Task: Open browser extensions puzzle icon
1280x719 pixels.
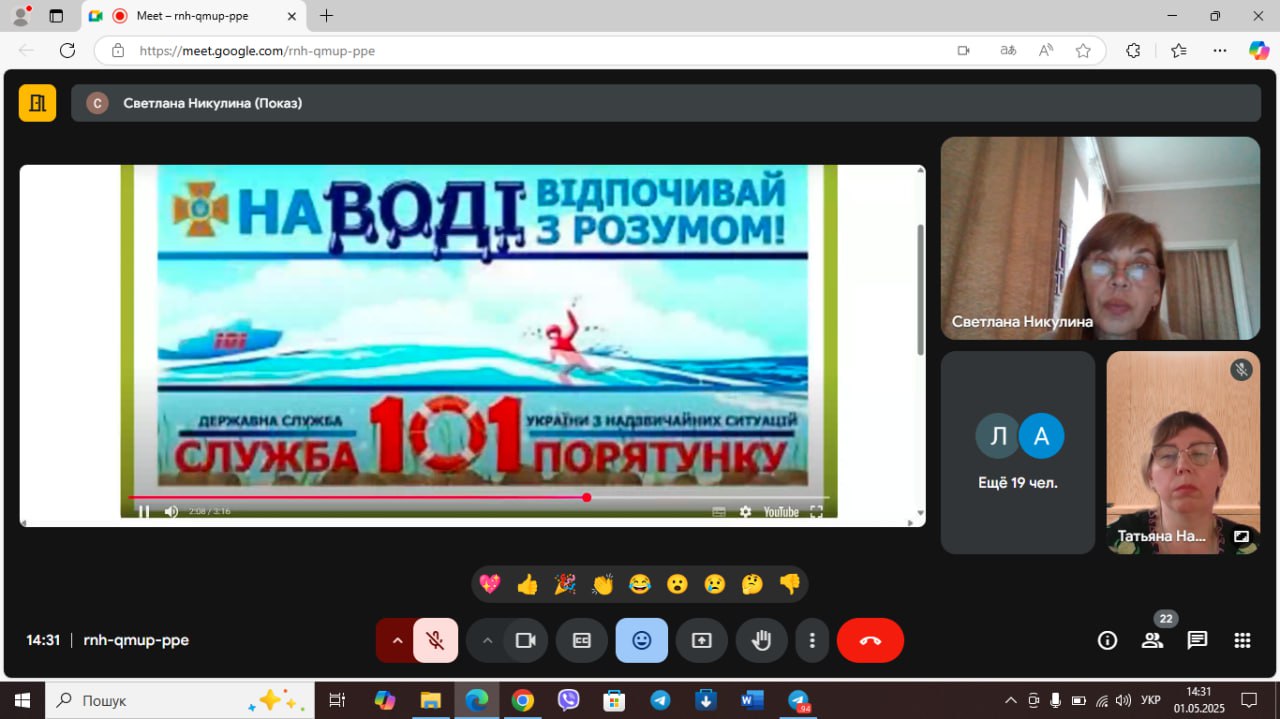Action: (x=1133, y=51)
